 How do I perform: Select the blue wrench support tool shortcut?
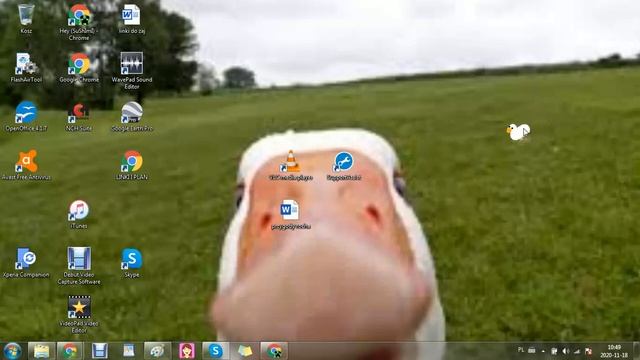344,165
